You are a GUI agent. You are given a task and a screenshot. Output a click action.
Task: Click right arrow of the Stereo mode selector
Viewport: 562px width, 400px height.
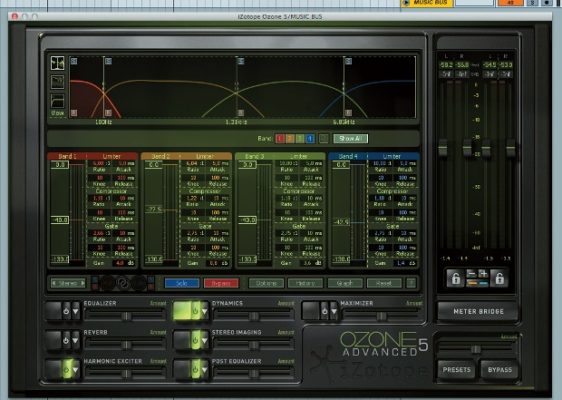[83, 283]
